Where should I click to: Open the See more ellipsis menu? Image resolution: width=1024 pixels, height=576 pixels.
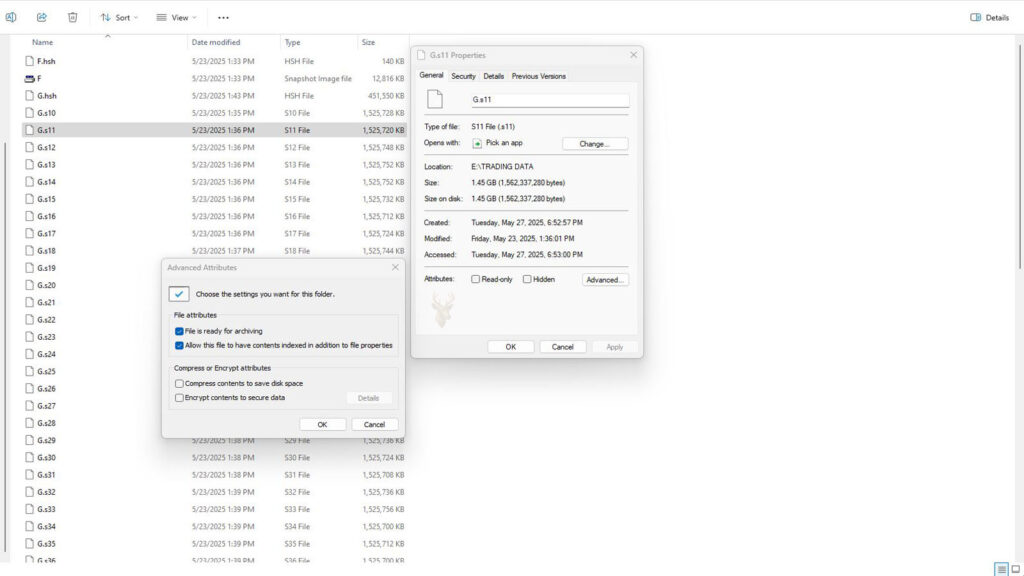[223, 18]
